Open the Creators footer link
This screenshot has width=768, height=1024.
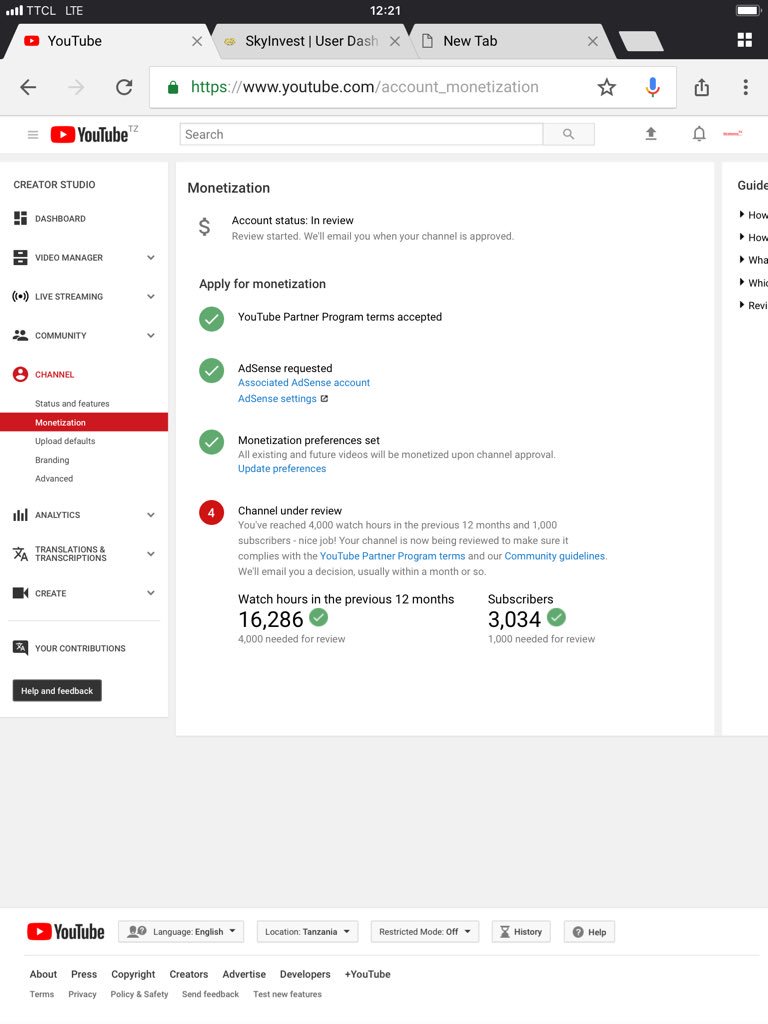pos(189,974)
